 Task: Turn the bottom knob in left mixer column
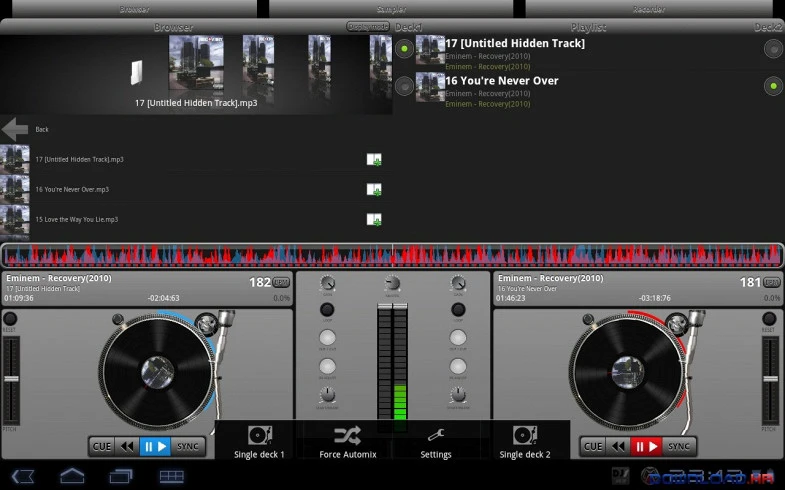point(327,395)
